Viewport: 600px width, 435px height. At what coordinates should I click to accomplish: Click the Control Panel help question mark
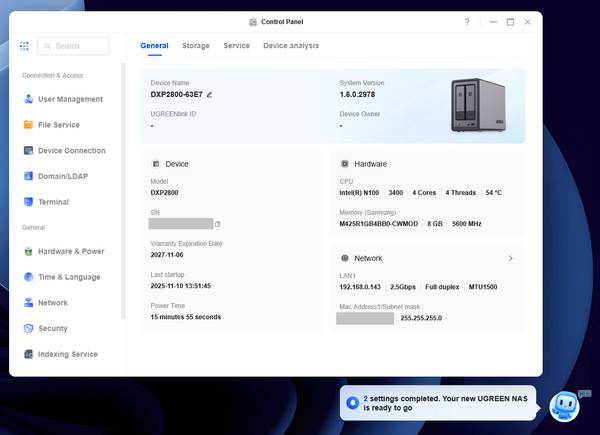click(x=467, y=21)
